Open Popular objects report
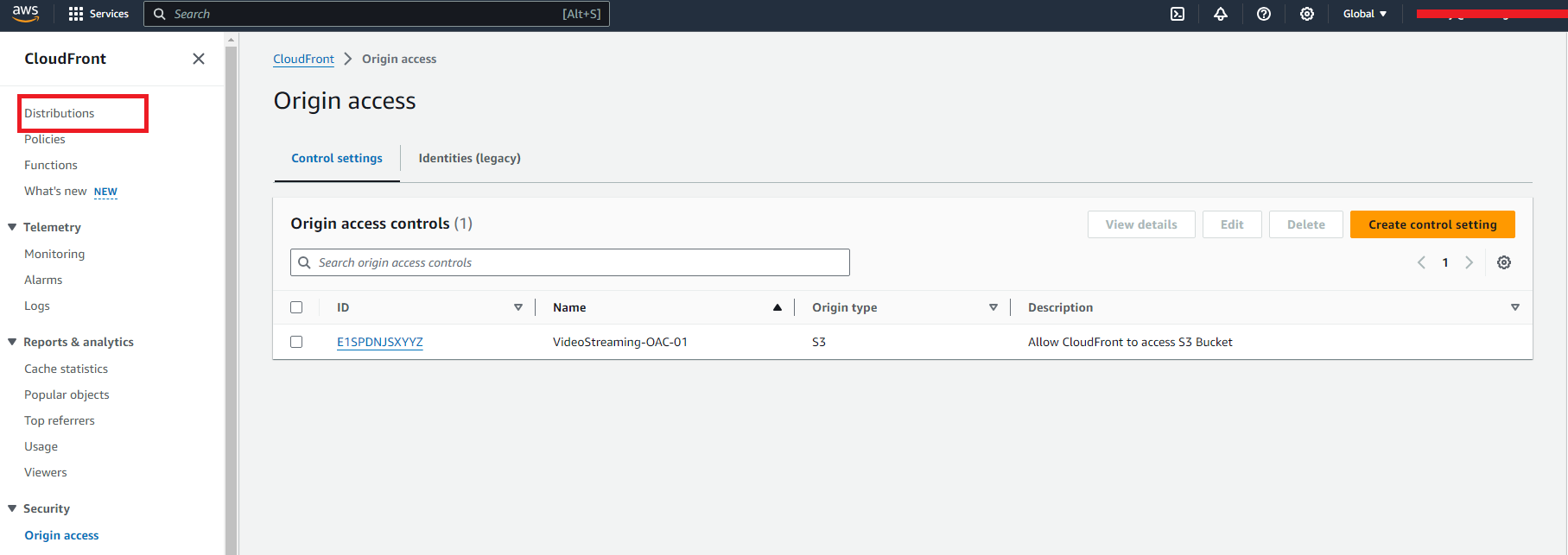Screen dimensions: 1568x555 pos(67,394)
